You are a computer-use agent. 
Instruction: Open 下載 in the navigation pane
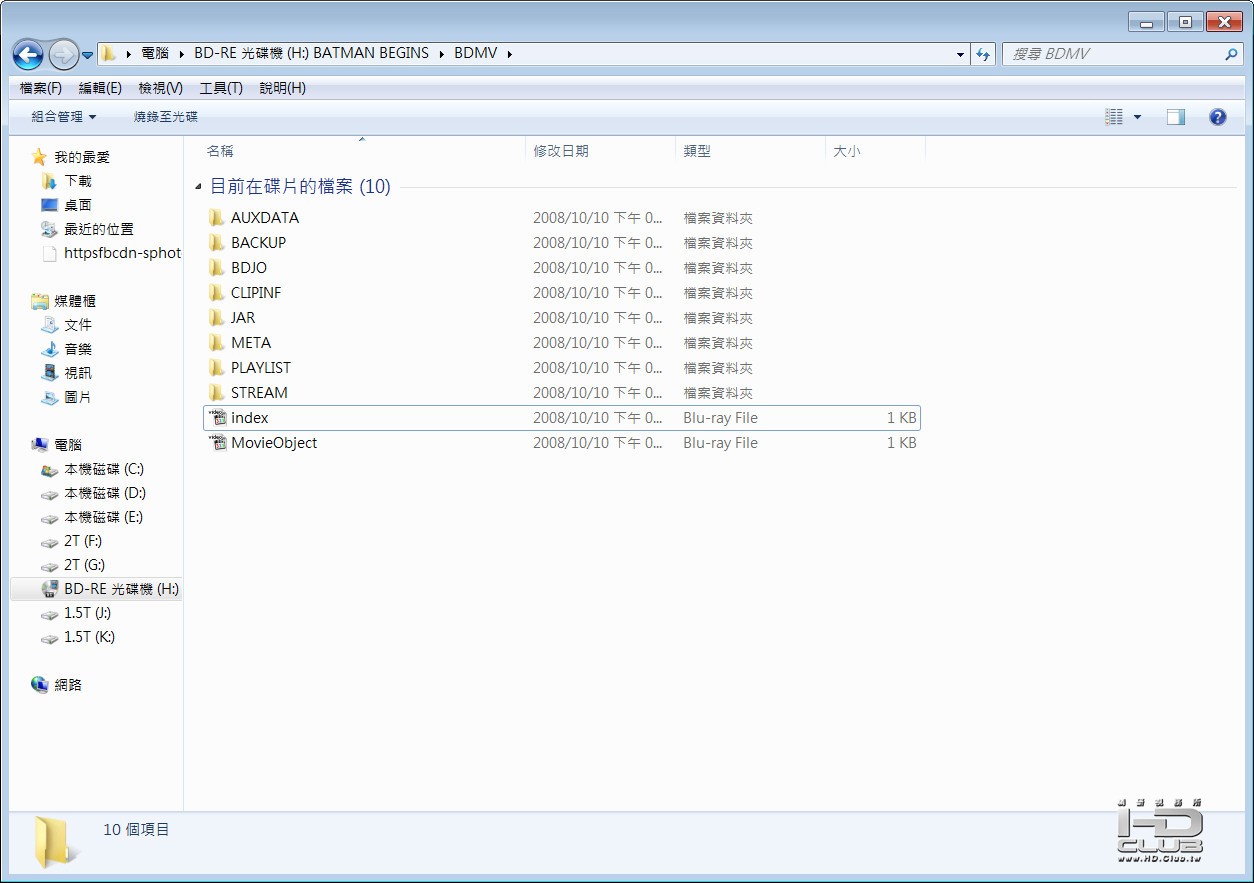coord(78,181)
